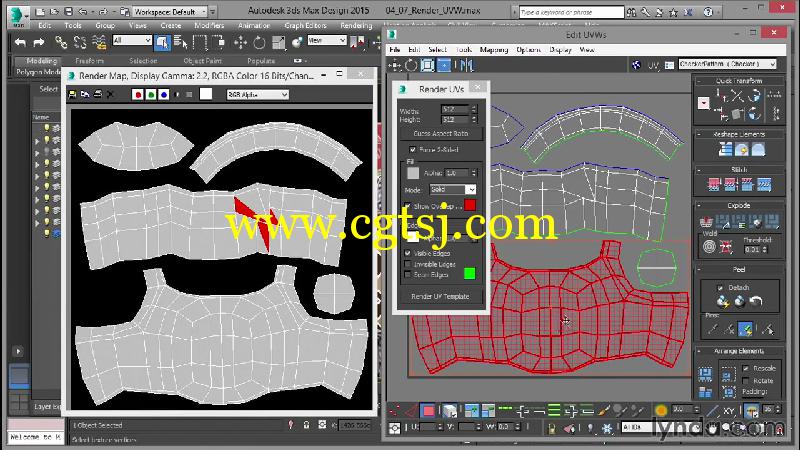Select Rotate tool in Edit UVWs toolbar

(411, 65)
